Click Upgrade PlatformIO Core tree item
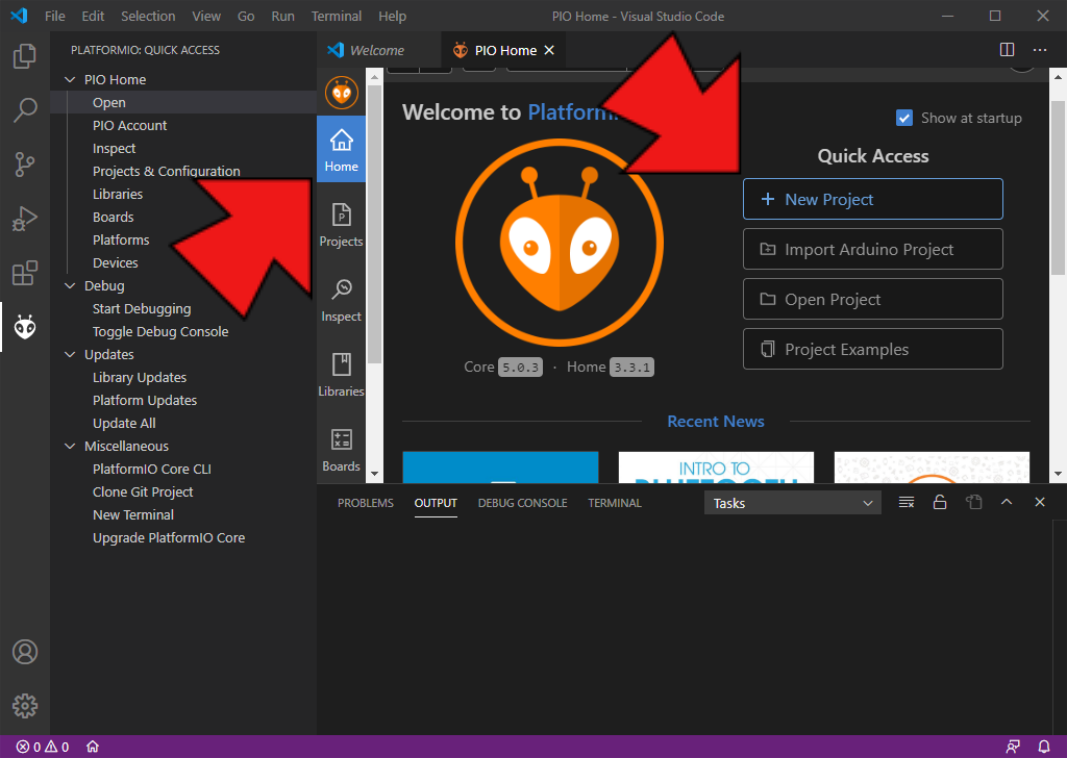Viewport: 1067px width, 758px height. (x=168, y=538)
